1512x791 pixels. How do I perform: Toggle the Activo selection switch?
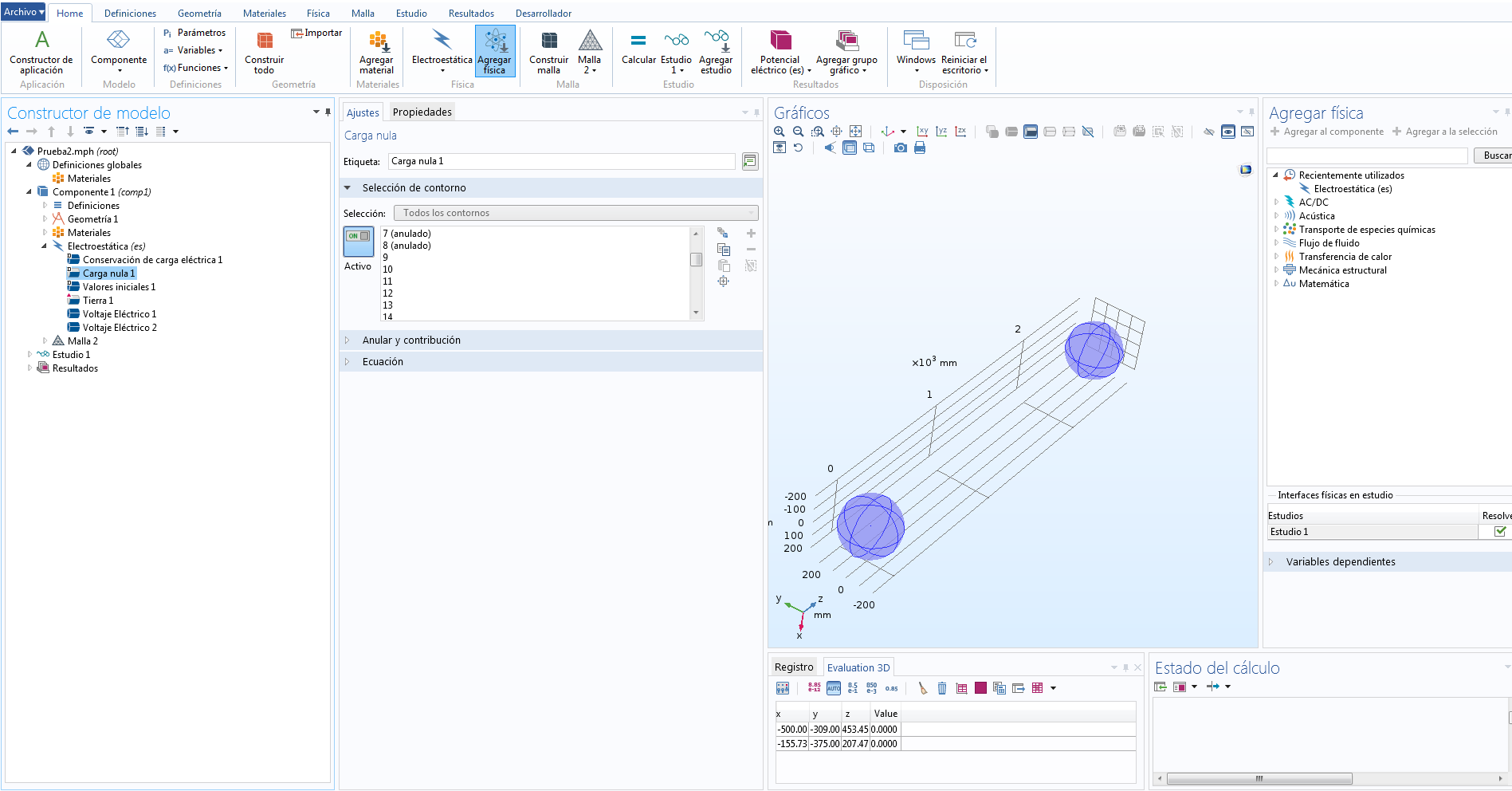click(x=358, y=240)
